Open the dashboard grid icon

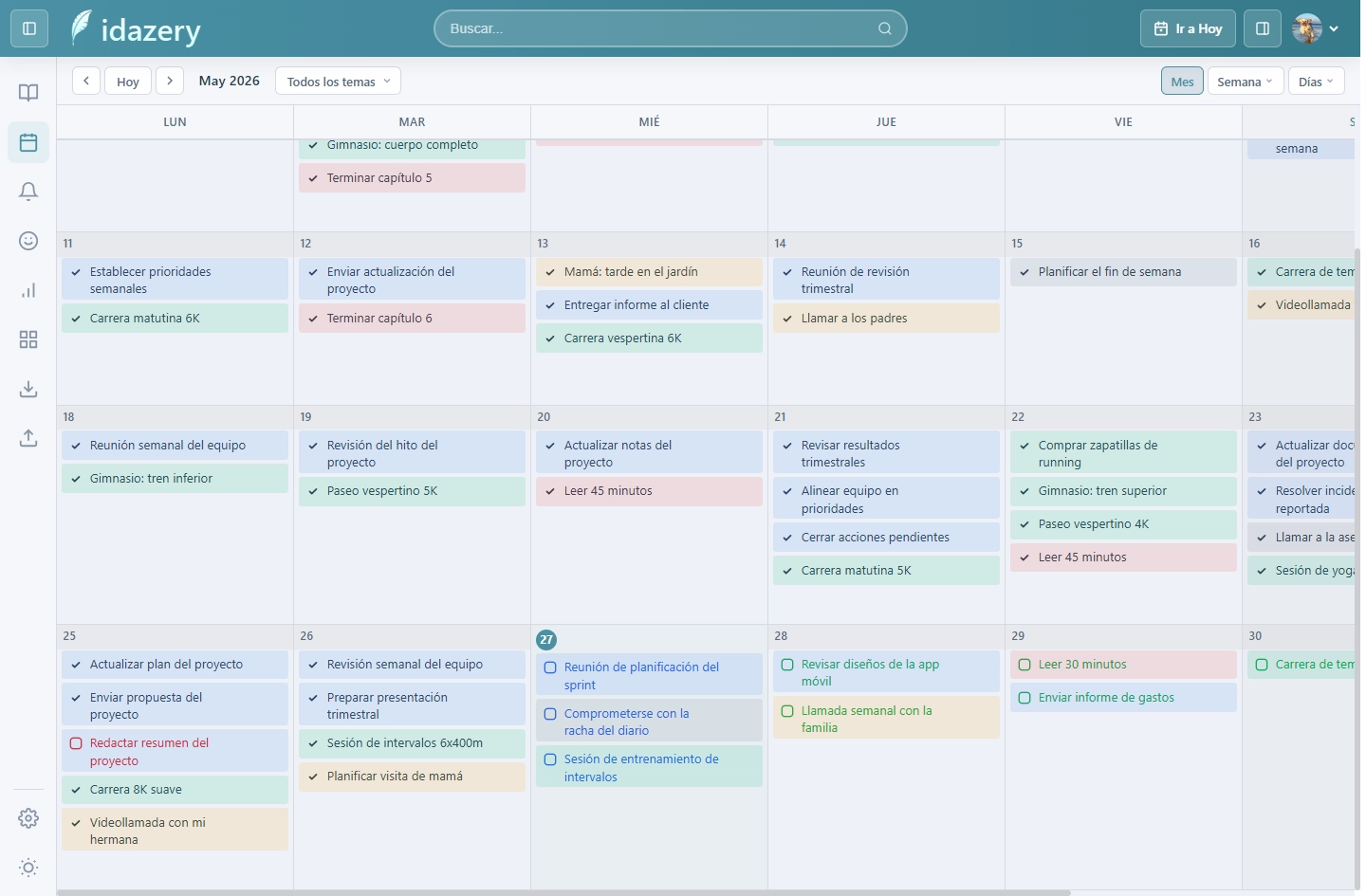[28, 339]
